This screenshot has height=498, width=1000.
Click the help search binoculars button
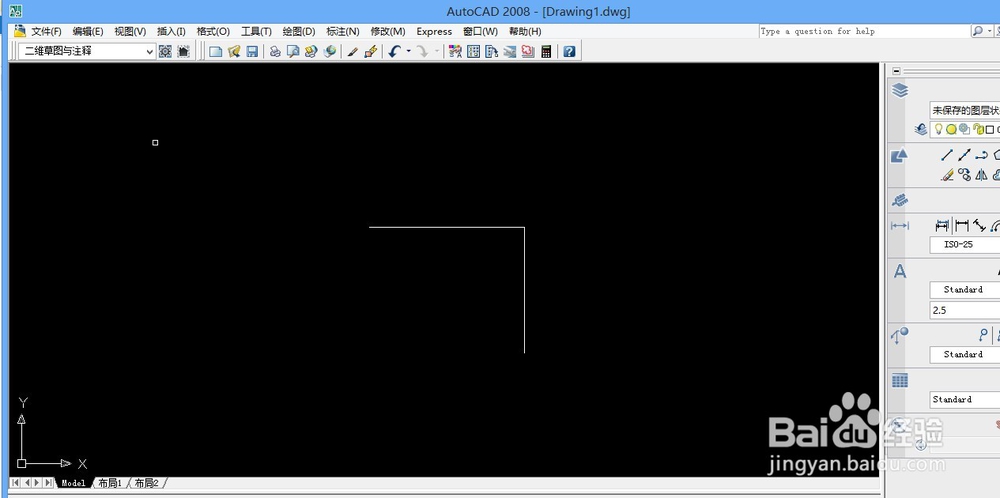[978, 31]
